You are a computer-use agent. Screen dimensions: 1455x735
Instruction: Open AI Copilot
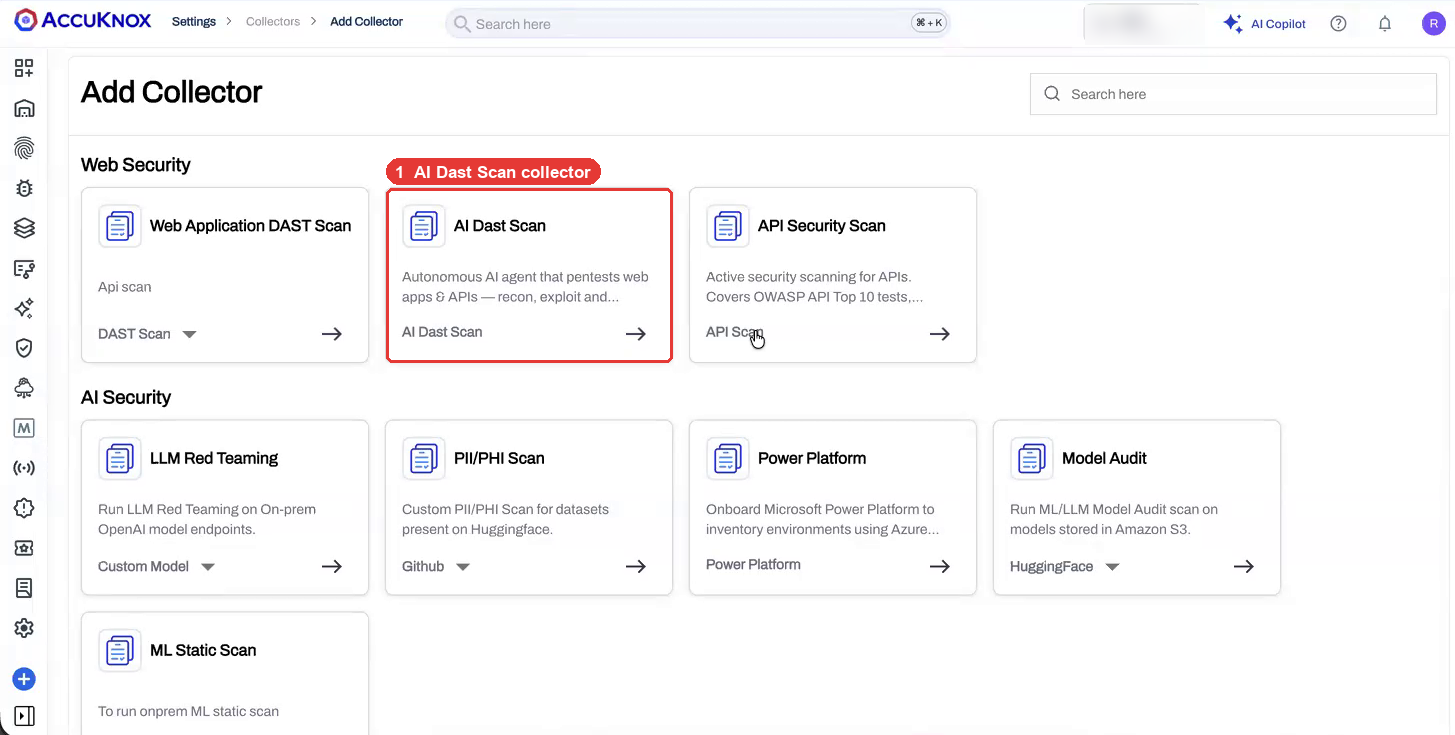[1264, 24]
